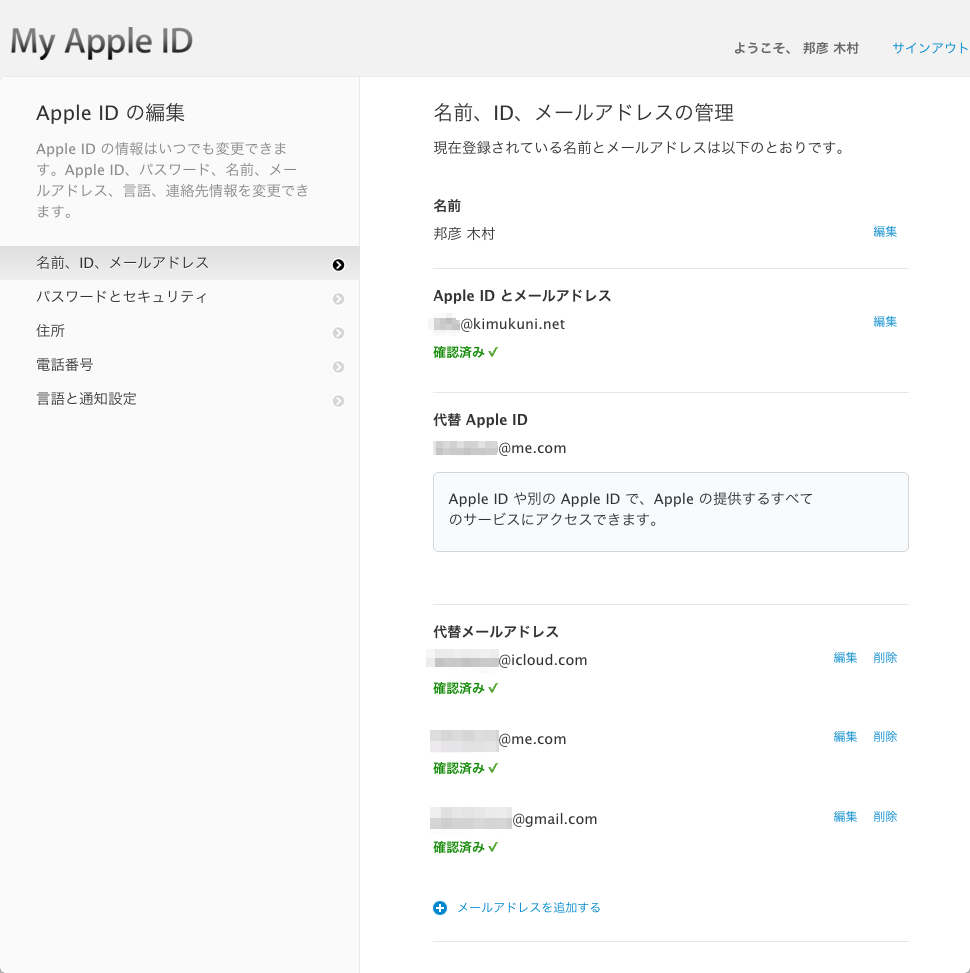Click the @me.com address under 代替 Apple ID
Screen dimensions: 970x973
500,448
